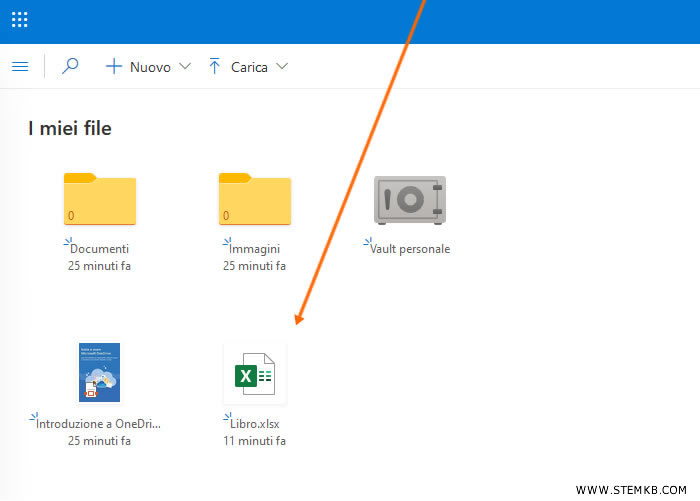
Task: Toggle the hamburger navigation menu
Action: click(20, 67)
